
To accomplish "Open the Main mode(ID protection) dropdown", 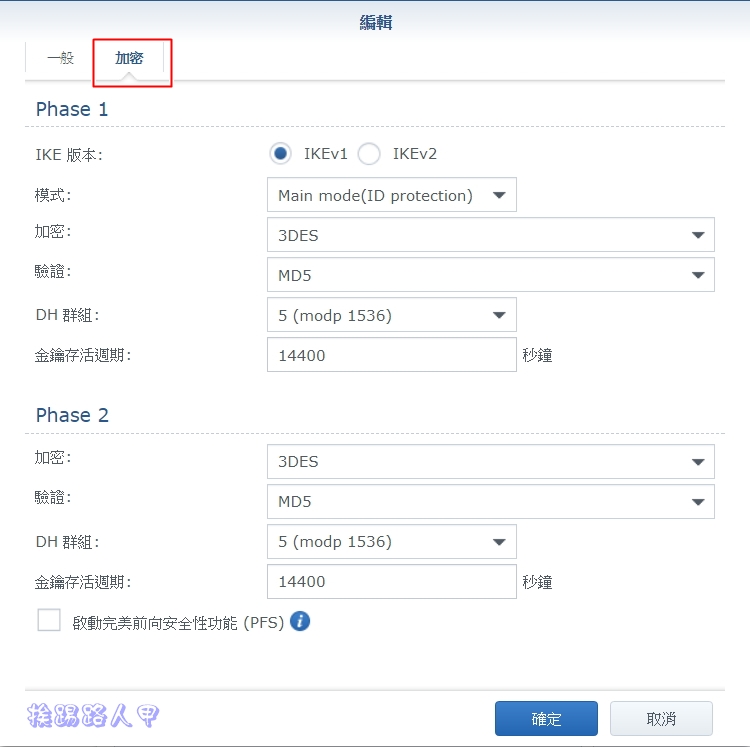I will [x=392, y=195].
